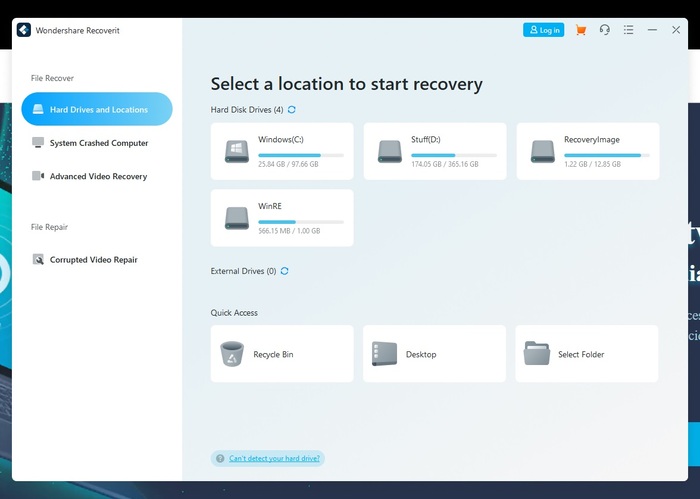Open the Can't detect your hard drive link

tap(275, 458)
